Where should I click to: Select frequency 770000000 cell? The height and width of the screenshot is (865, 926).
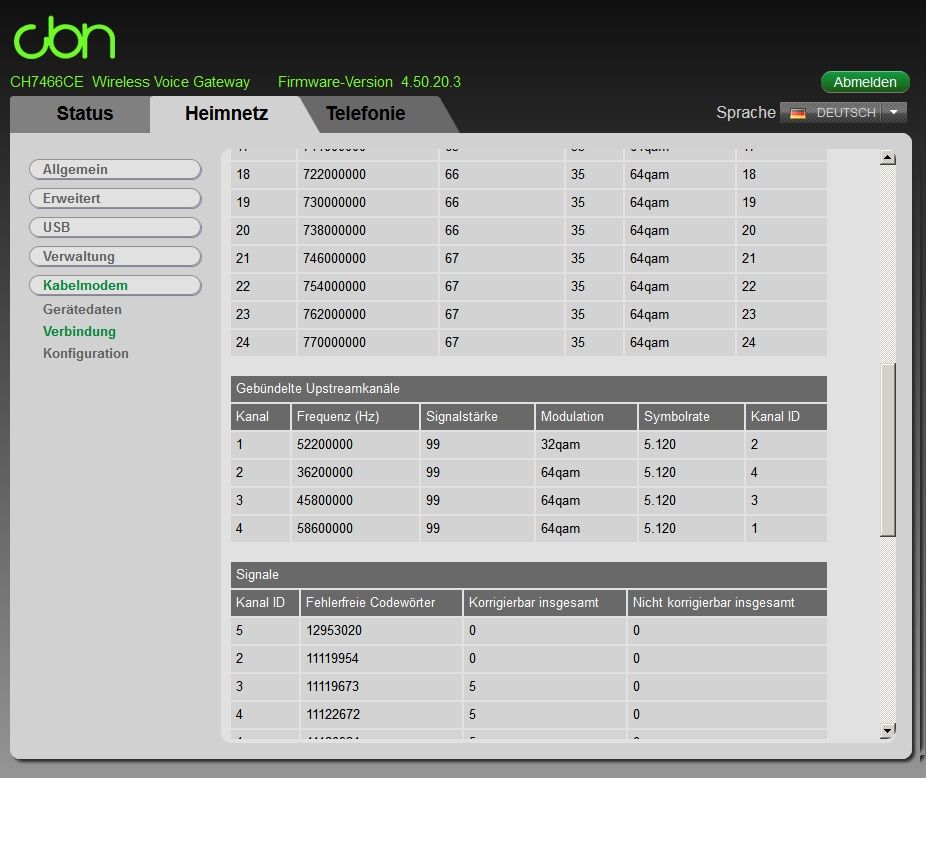point(367,342)
